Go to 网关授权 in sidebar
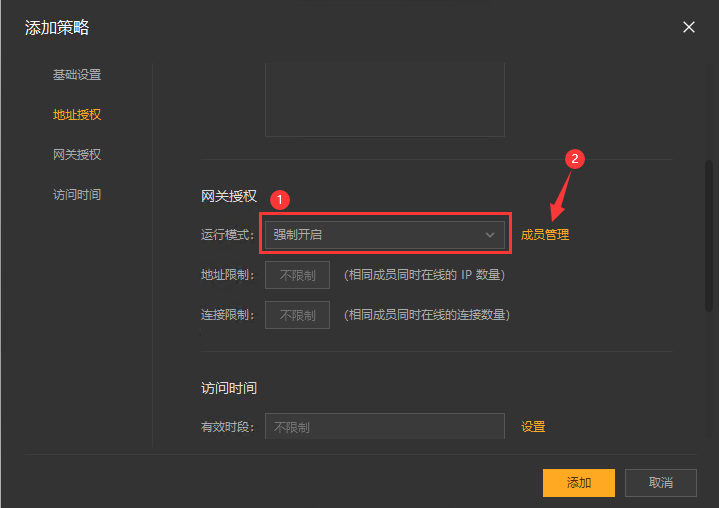 coord(77,155)
